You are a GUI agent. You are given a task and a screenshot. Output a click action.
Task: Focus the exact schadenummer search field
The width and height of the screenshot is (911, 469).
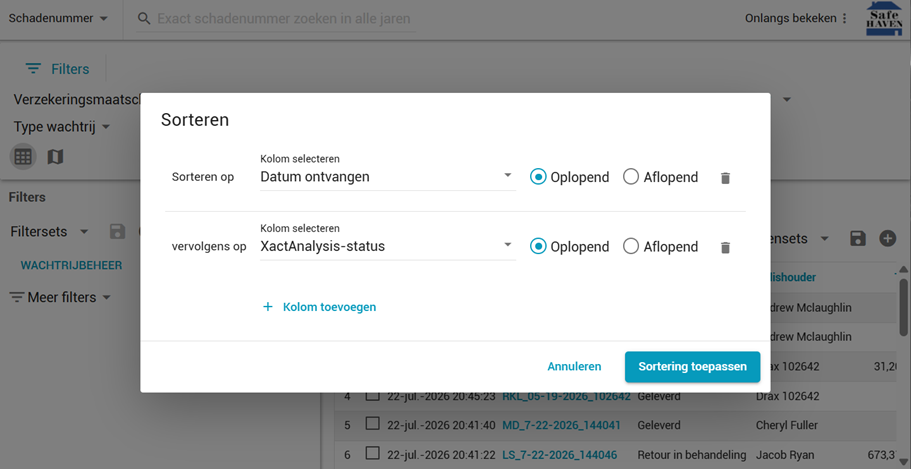[x=286, y=19]
